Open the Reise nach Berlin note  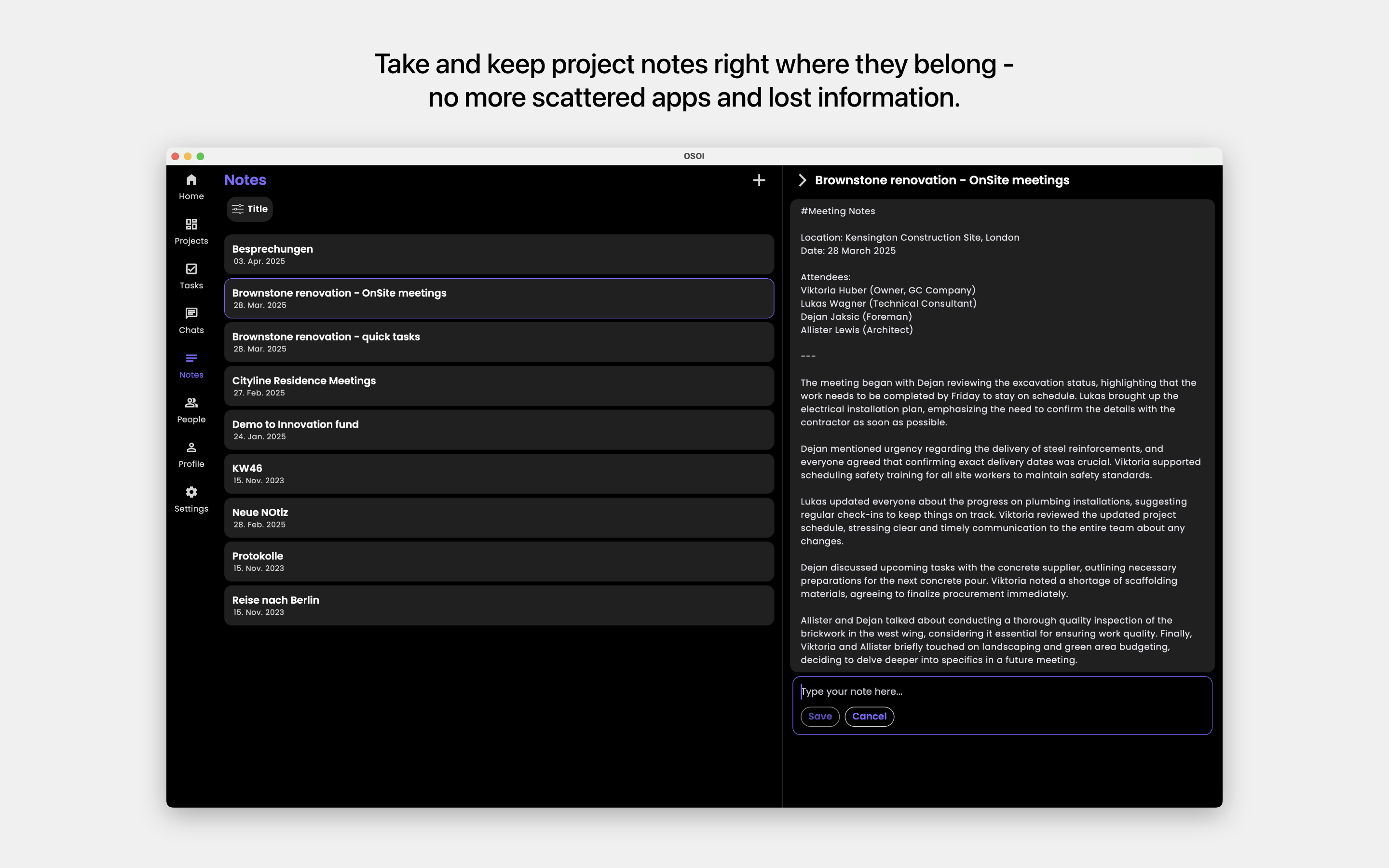click(x=499, y=605)
